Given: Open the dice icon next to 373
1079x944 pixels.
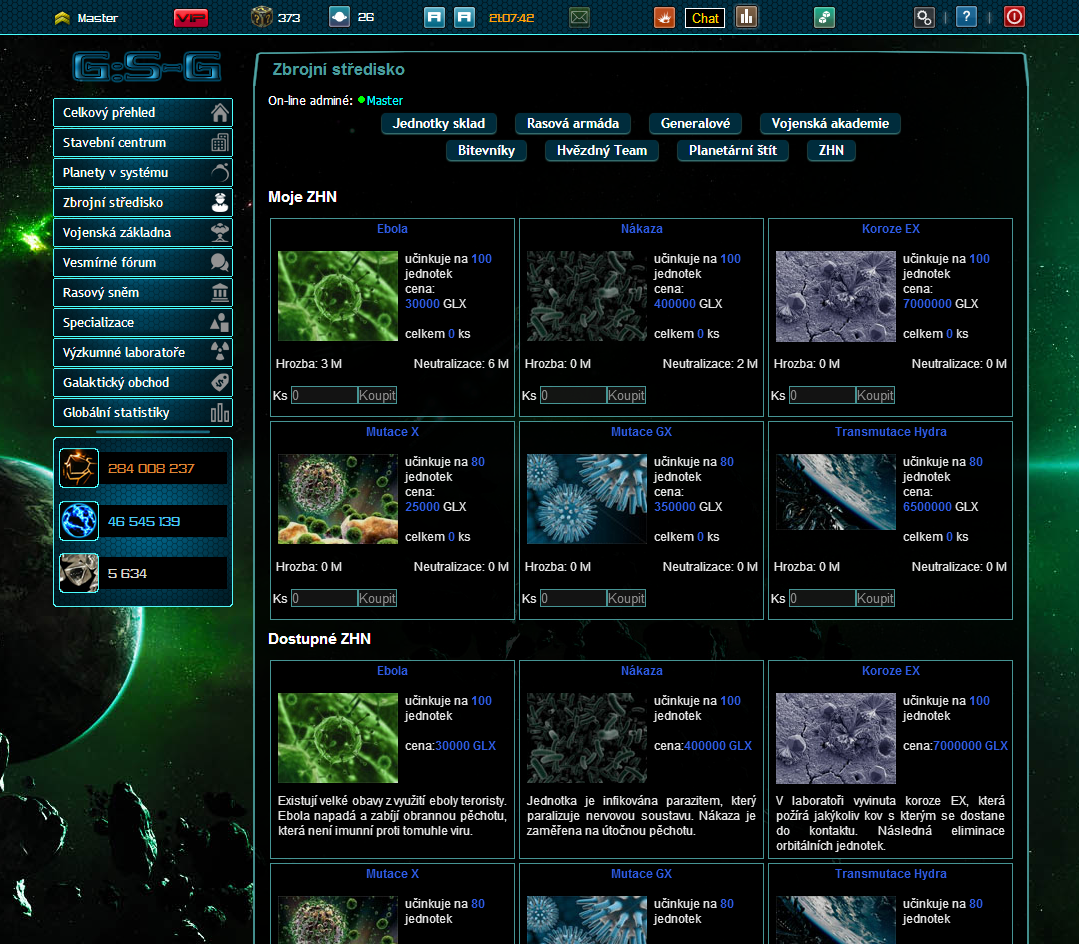Looking at the screenshot, I should tap(261, 17).
